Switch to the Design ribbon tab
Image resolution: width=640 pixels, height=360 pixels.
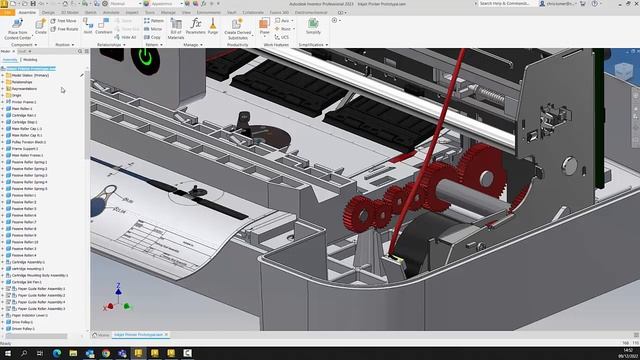click(48, 13)
